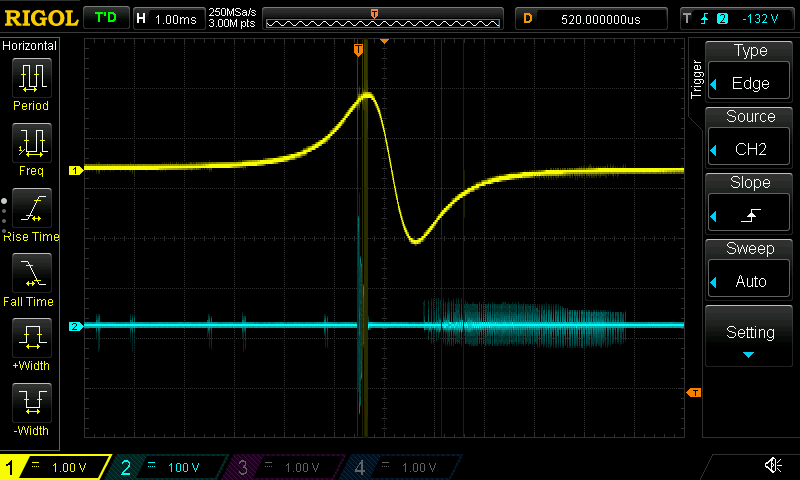Click the channel 1 ground marker

pyautogui.click(x=76, y=170)
